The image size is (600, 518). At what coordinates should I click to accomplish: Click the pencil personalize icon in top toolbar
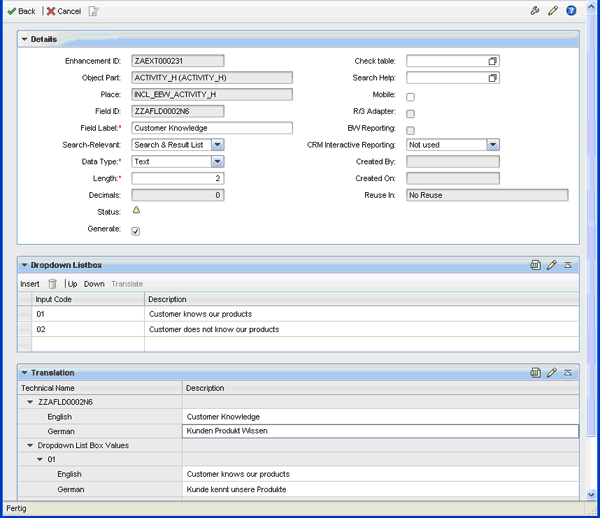[x=553, y=11]
